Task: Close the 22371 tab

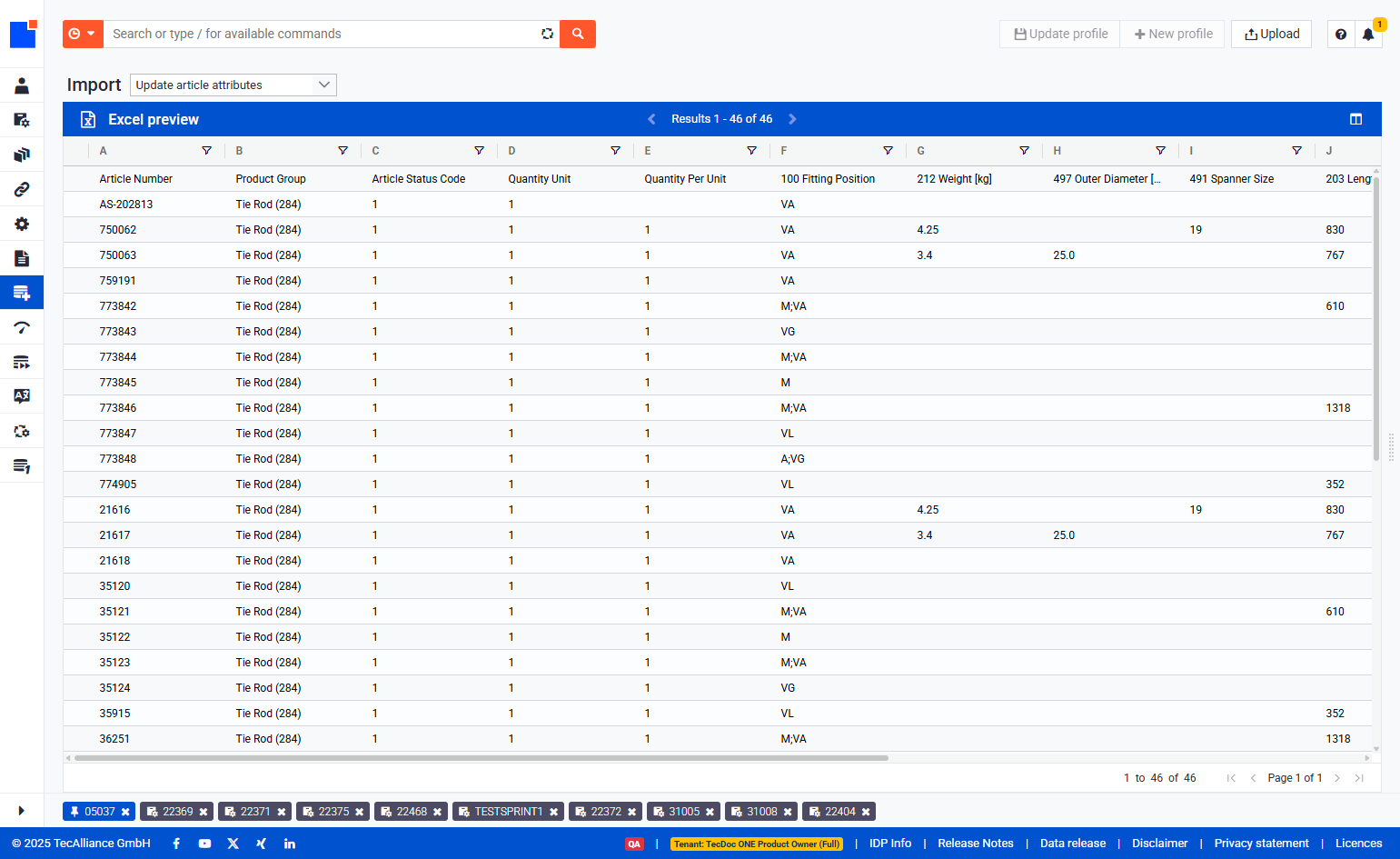Action: point(282,812)
